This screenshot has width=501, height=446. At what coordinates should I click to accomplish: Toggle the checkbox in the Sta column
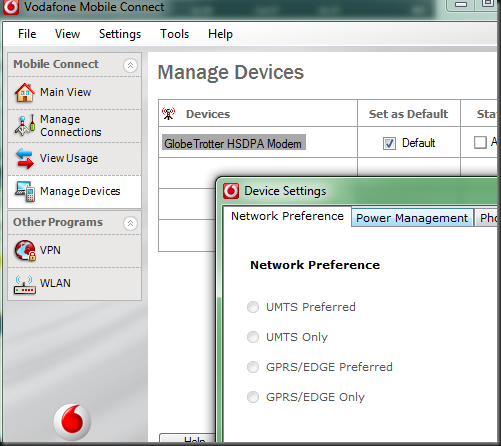click(480, 142)
